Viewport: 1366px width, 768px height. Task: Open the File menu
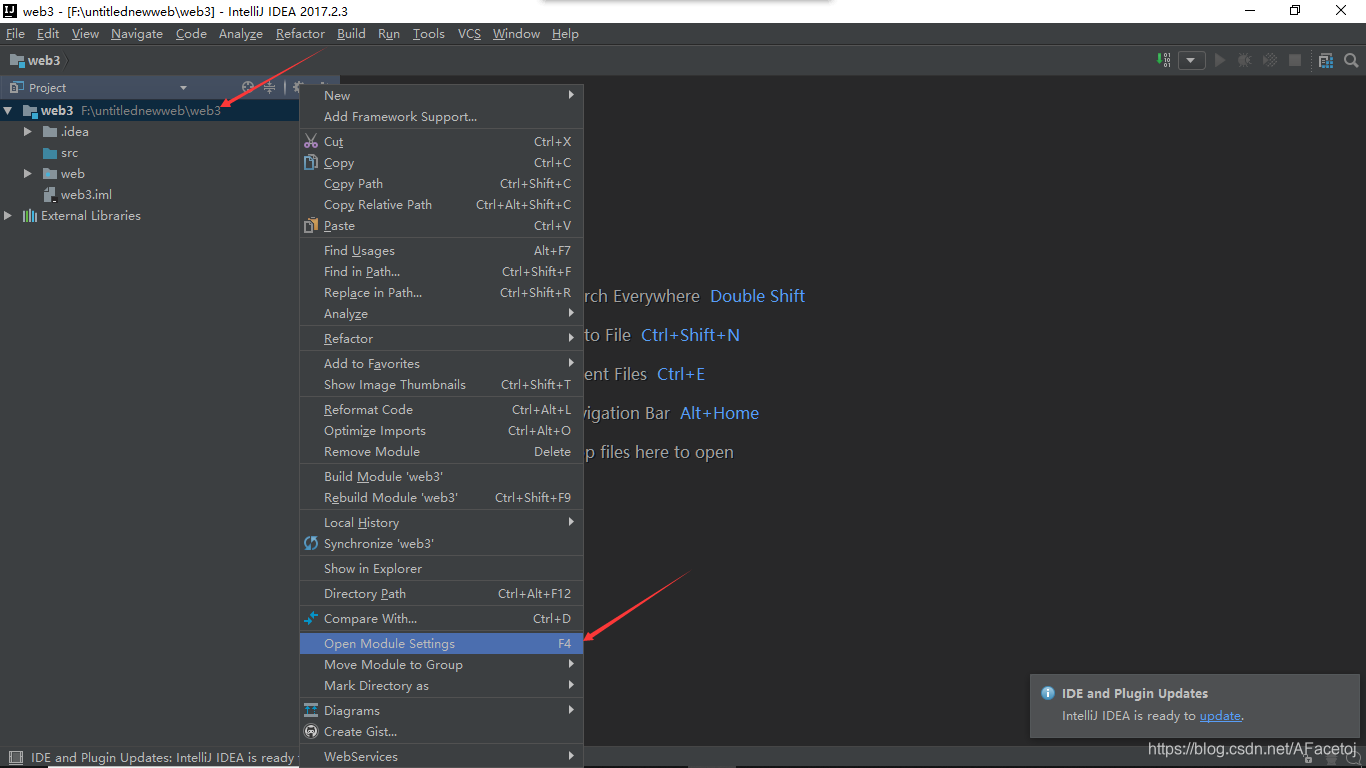pos(15,34)
